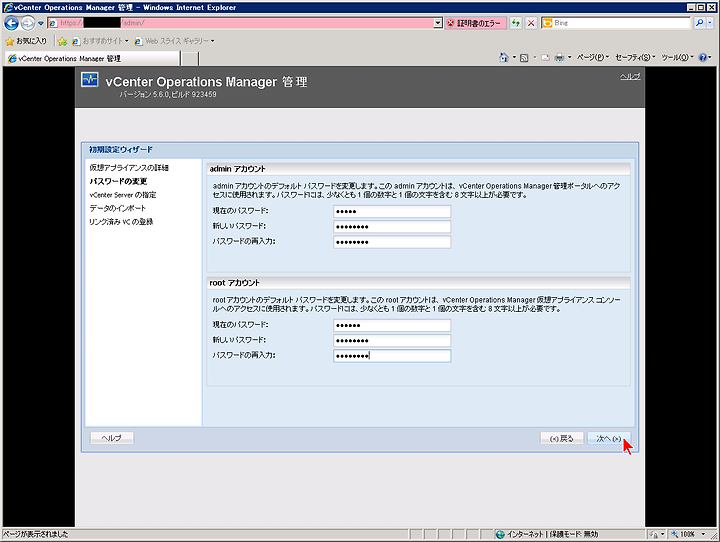
Task: Click admin current password (現在のパスワード) field
Action: click(392, 211)
